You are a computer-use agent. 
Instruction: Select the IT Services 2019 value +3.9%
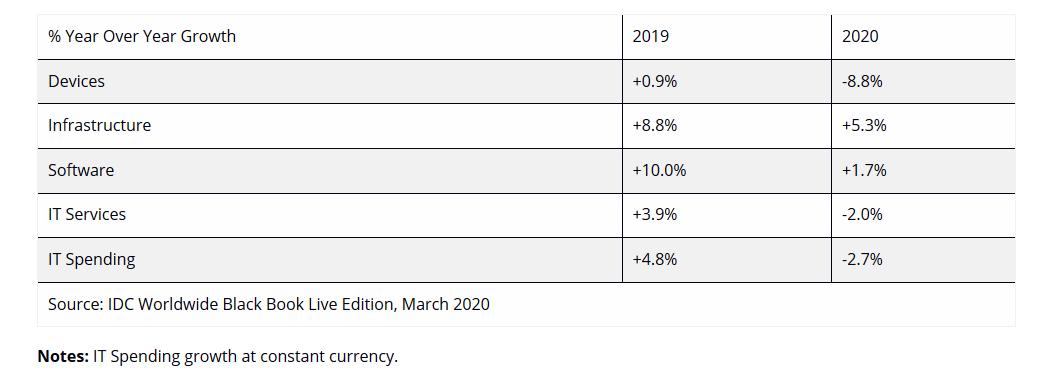point(654,214)
